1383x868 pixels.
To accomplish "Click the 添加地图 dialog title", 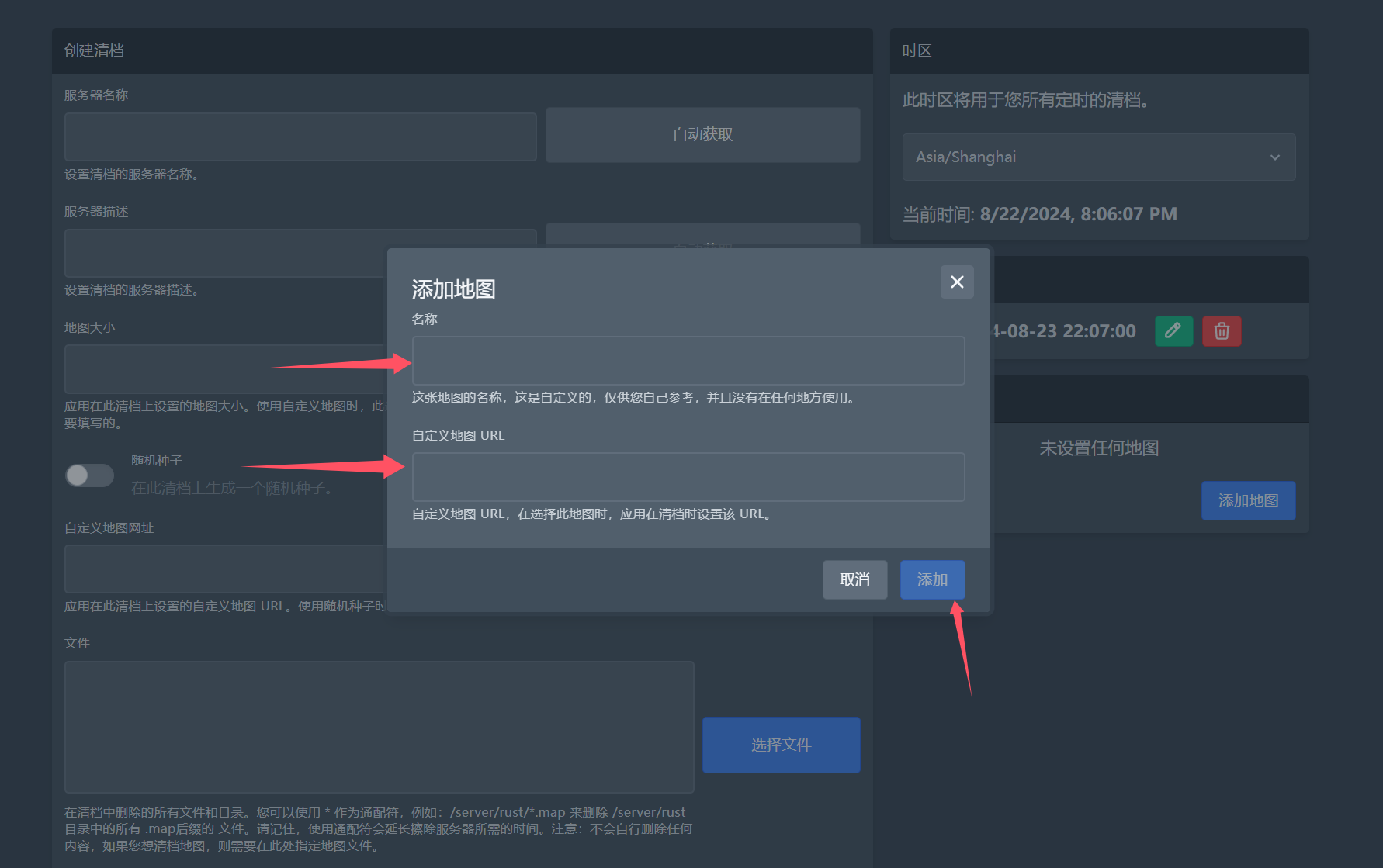I will pos(453,289).
